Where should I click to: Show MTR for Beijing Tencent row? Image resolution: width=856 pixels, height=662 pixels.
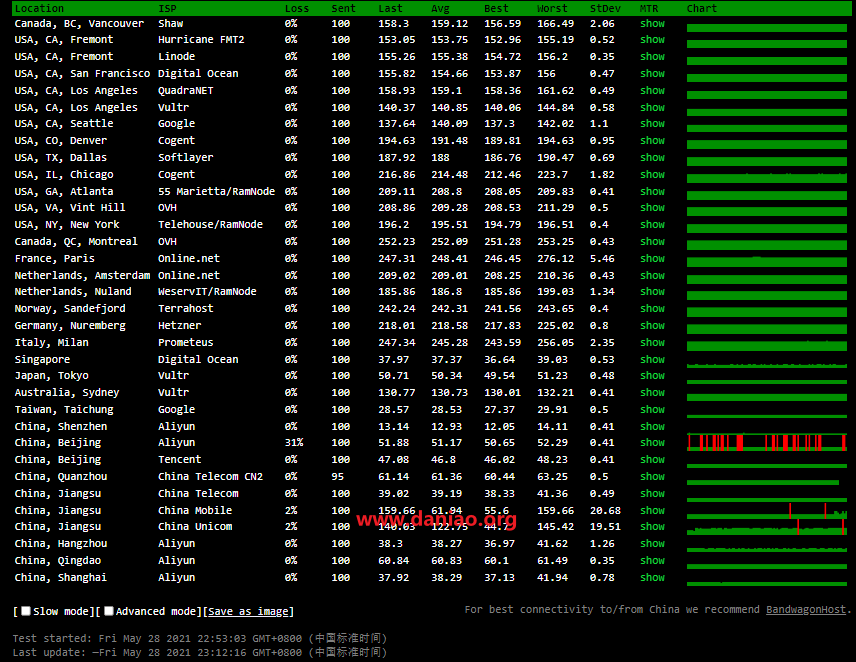[652, 460]
